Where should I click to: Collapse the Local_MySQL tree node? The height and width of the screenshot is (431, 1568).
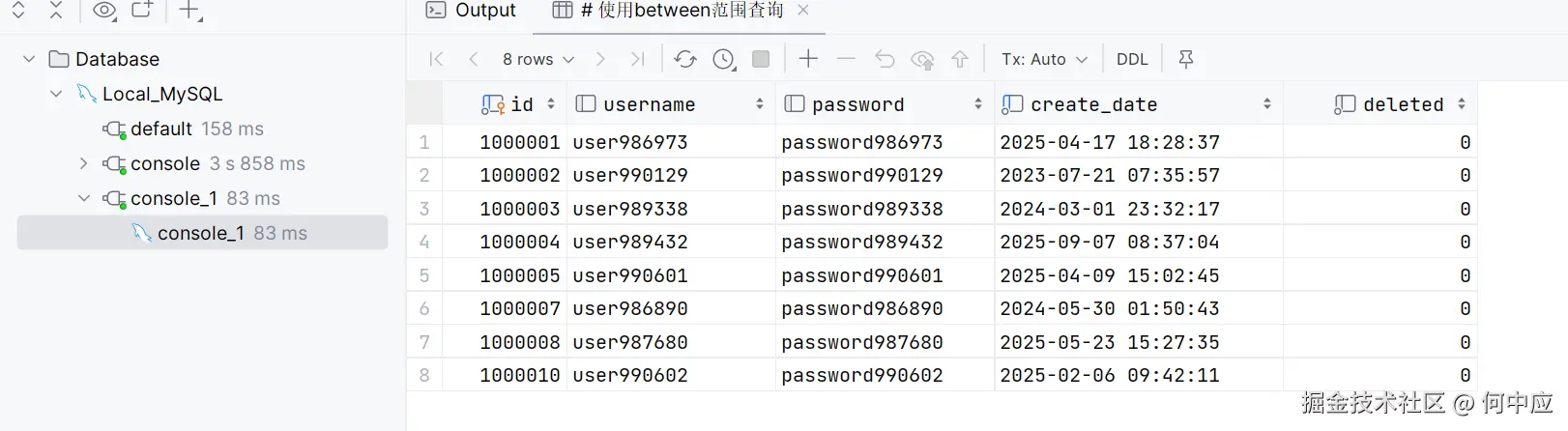(56, 94)
